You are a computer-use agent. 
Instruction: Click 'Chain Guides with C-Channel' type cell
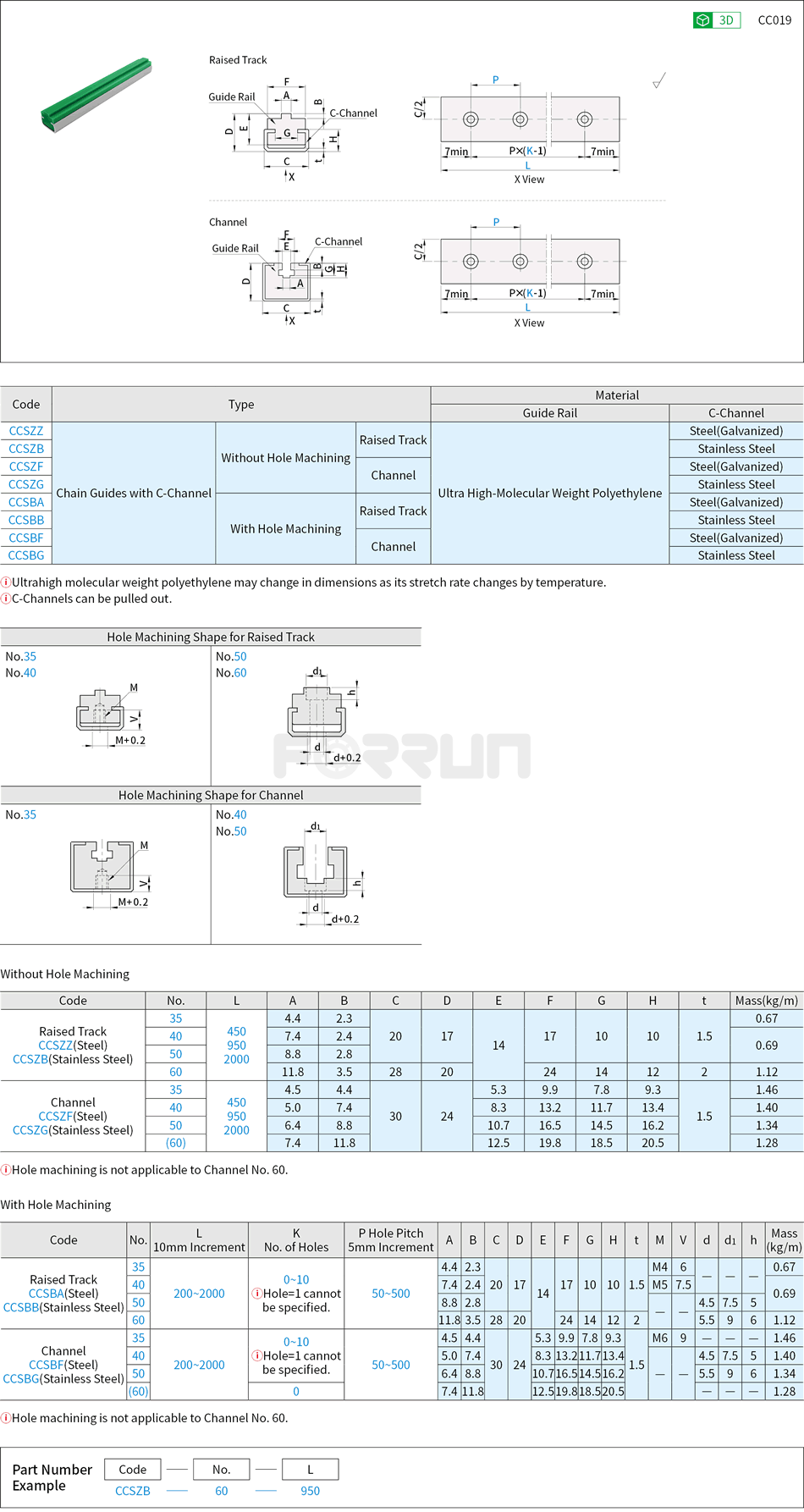tap(134, 493)
